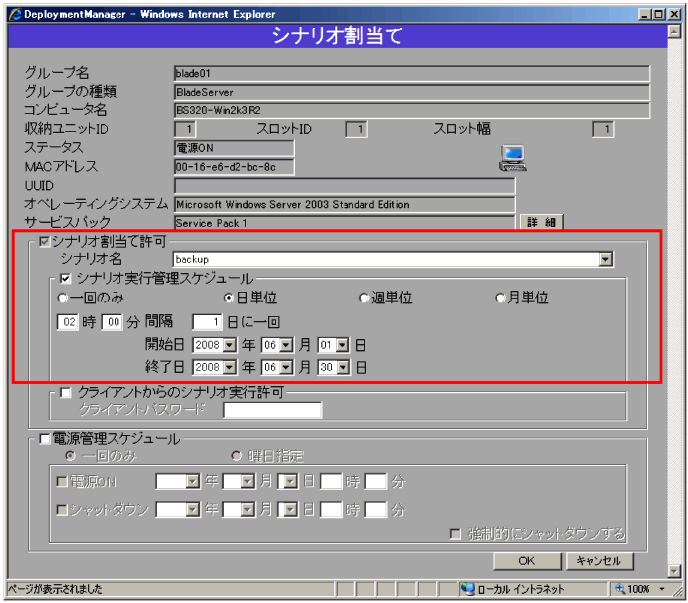
Task: Open the 電源ON month dropdown
Action: point(247,482)
